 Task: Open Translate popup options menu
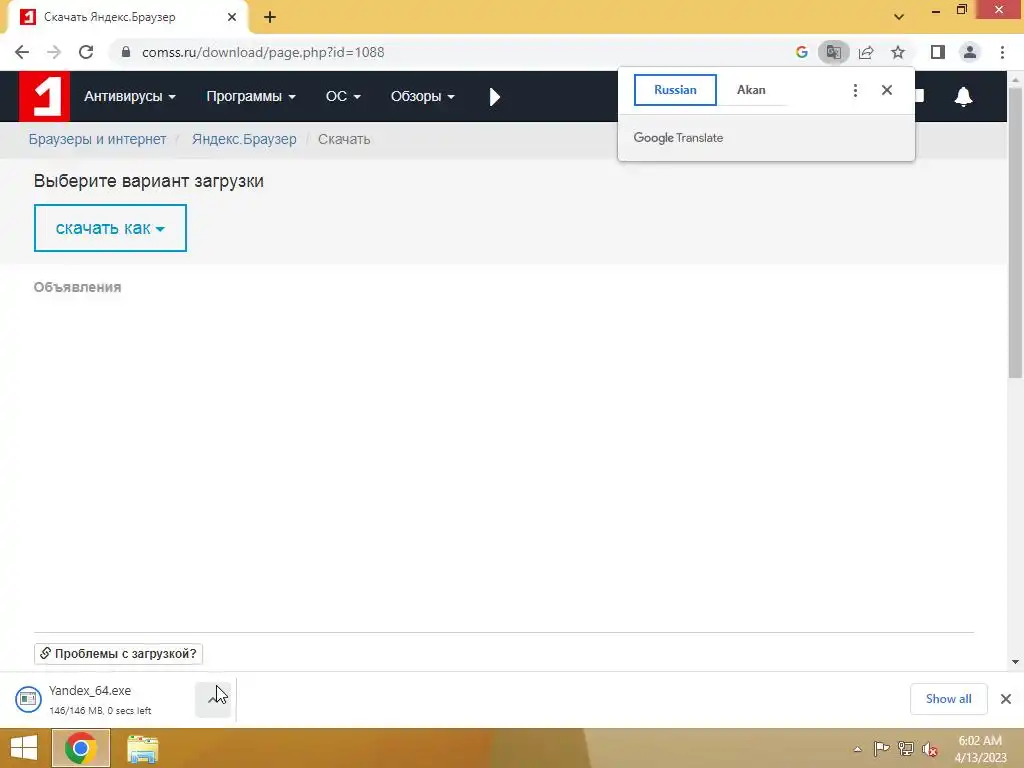click(855, 90)
